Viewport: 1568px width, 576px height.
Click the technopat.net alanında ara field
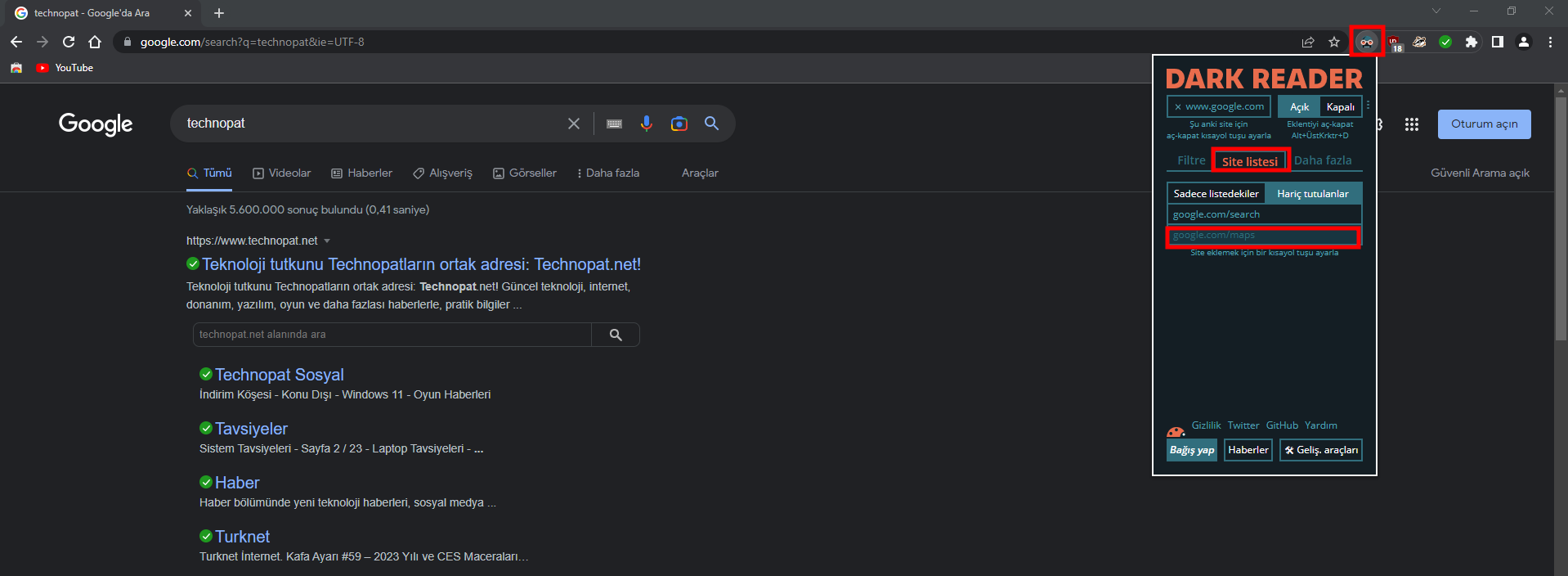pyautogui.click(x=392, y=335)
